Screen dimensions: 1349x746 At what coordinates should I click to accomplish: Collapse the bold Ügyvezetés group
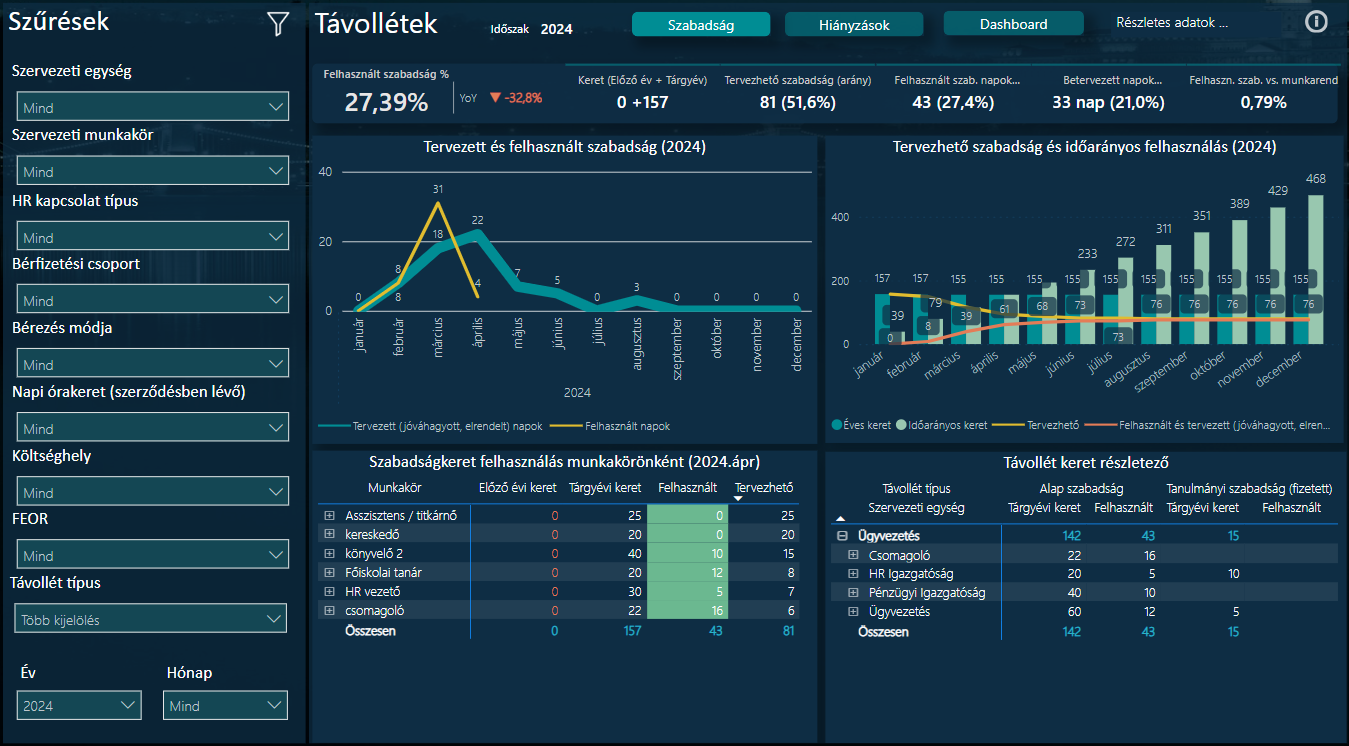pos(842,536)
